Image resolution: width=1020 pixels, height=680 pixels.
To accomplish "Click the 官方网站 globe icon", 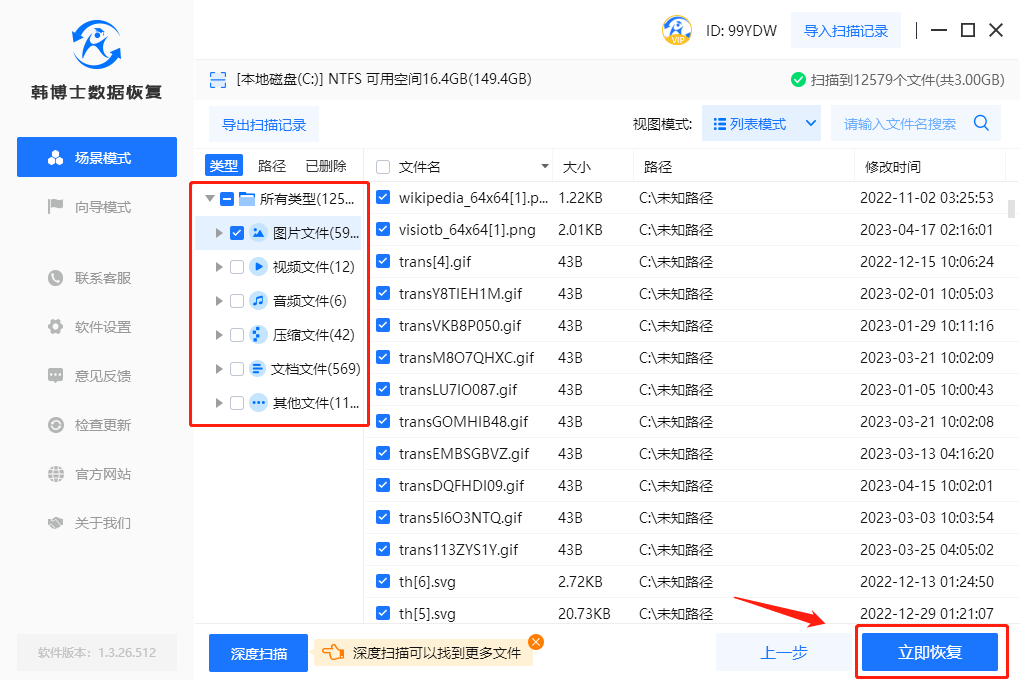I will tap(56, 474).
